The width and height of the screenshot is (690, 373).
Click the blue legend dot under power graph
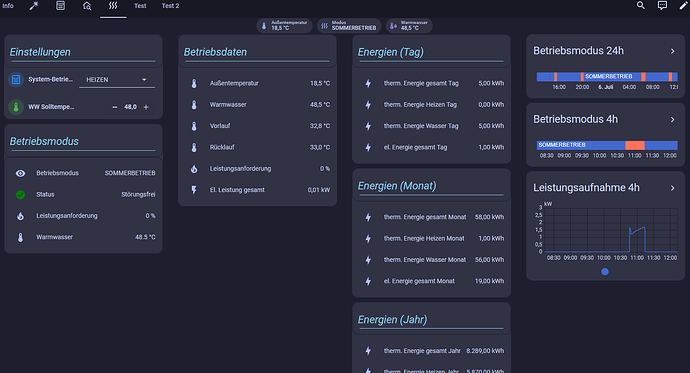[x=605, y=272]
